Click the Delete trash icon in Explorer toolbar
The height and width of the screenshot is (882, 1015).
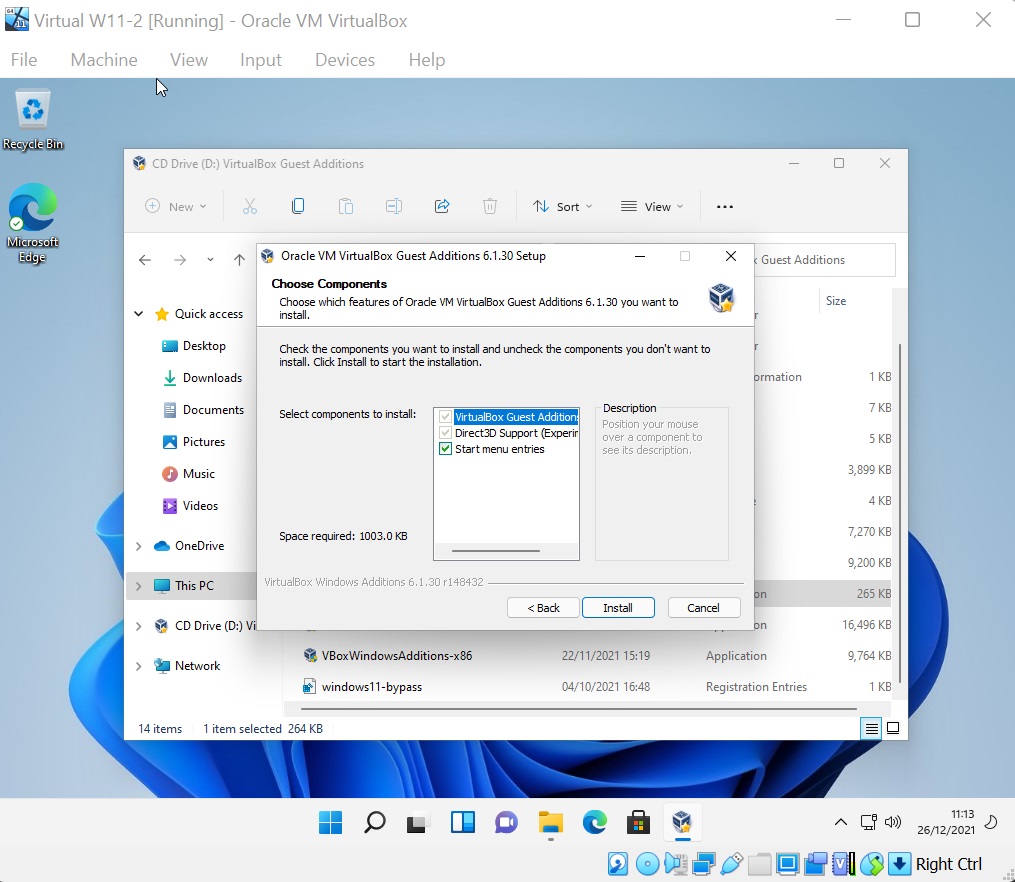tap(490, 206)
